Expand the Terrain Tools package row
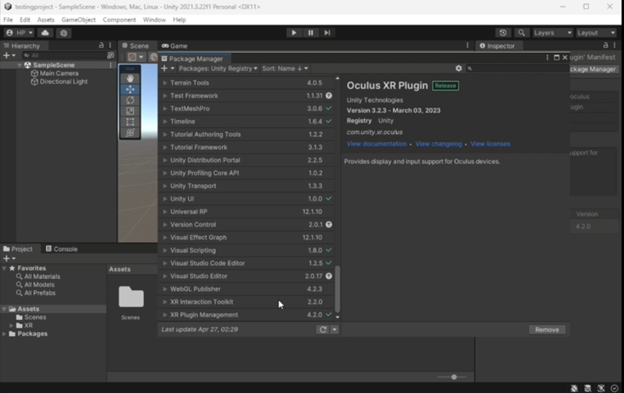Screen dimensions: 624x393 point(165,83)
